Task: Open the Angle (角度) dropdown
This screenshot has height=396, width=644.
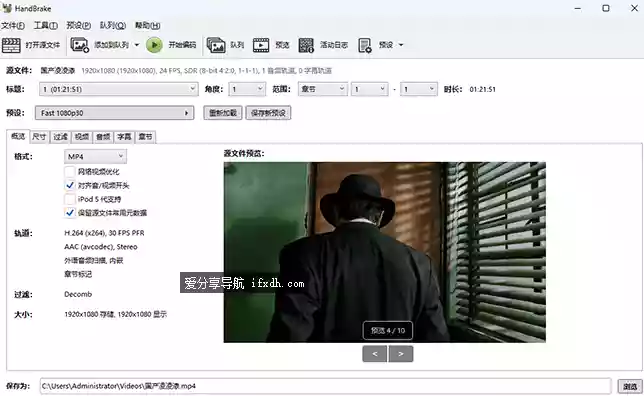Action: point(247,89)
